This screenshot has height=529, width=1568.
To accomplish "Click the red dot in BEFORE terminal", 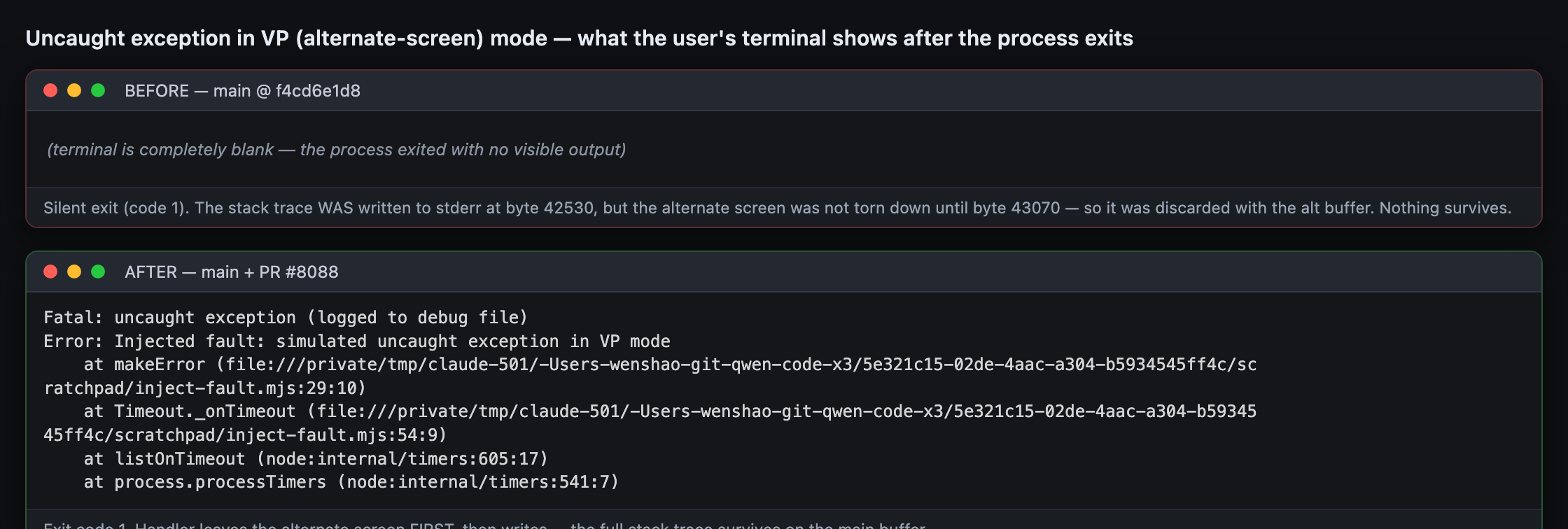I will coord(50,90).
